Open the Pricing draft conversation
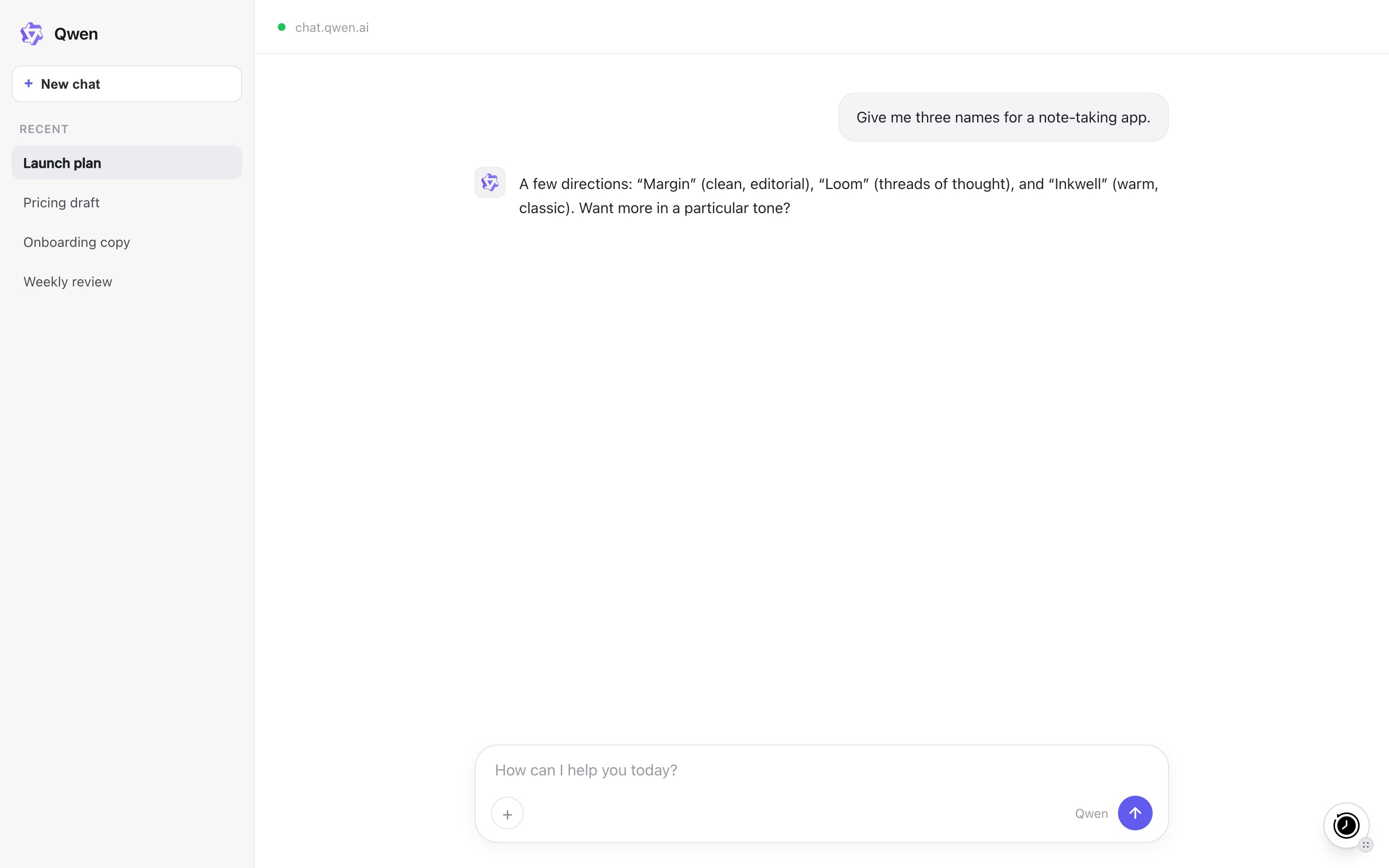Viewport: 1389px width, 868px height. pos(127,202)
